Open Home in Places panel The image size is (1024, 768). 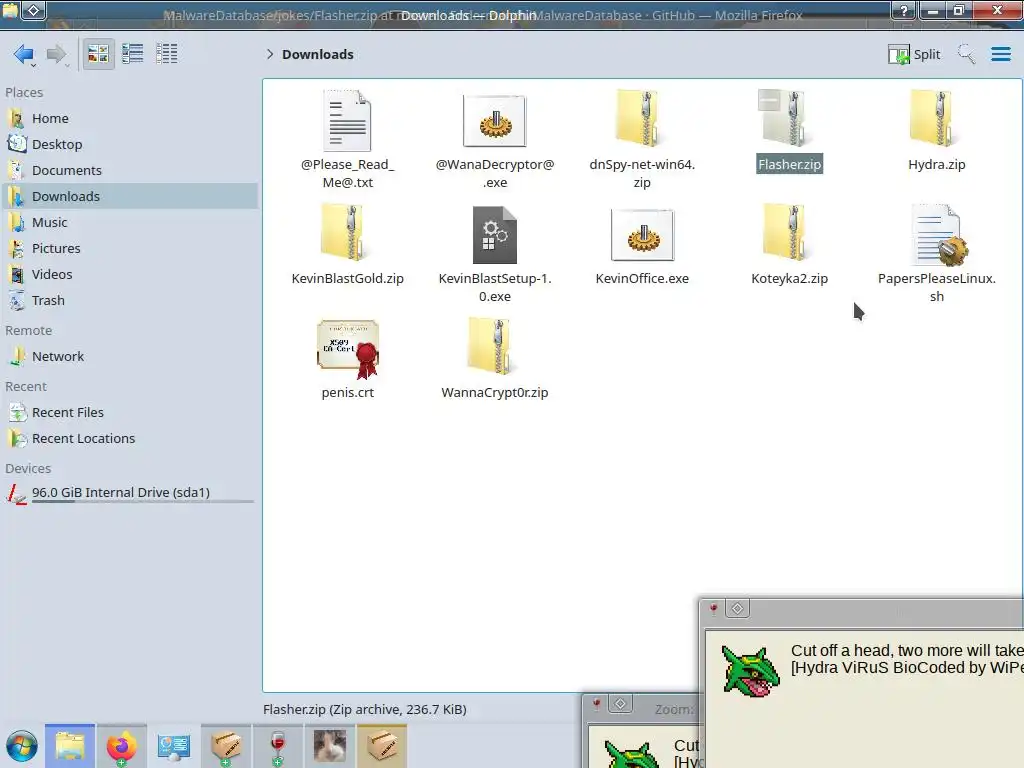(129, 118)
